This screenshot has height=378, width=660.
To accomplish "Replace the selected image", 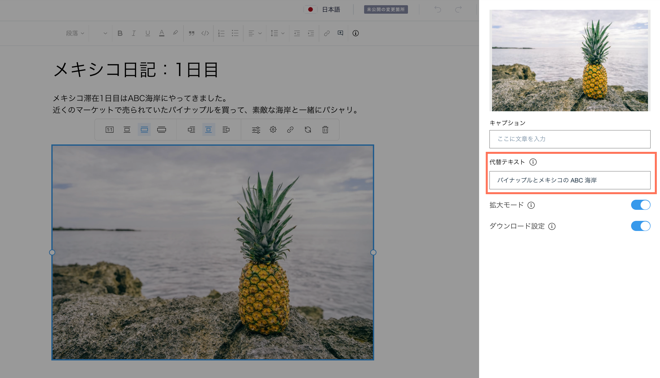I will pyautogui.click(x=308, y=130).
